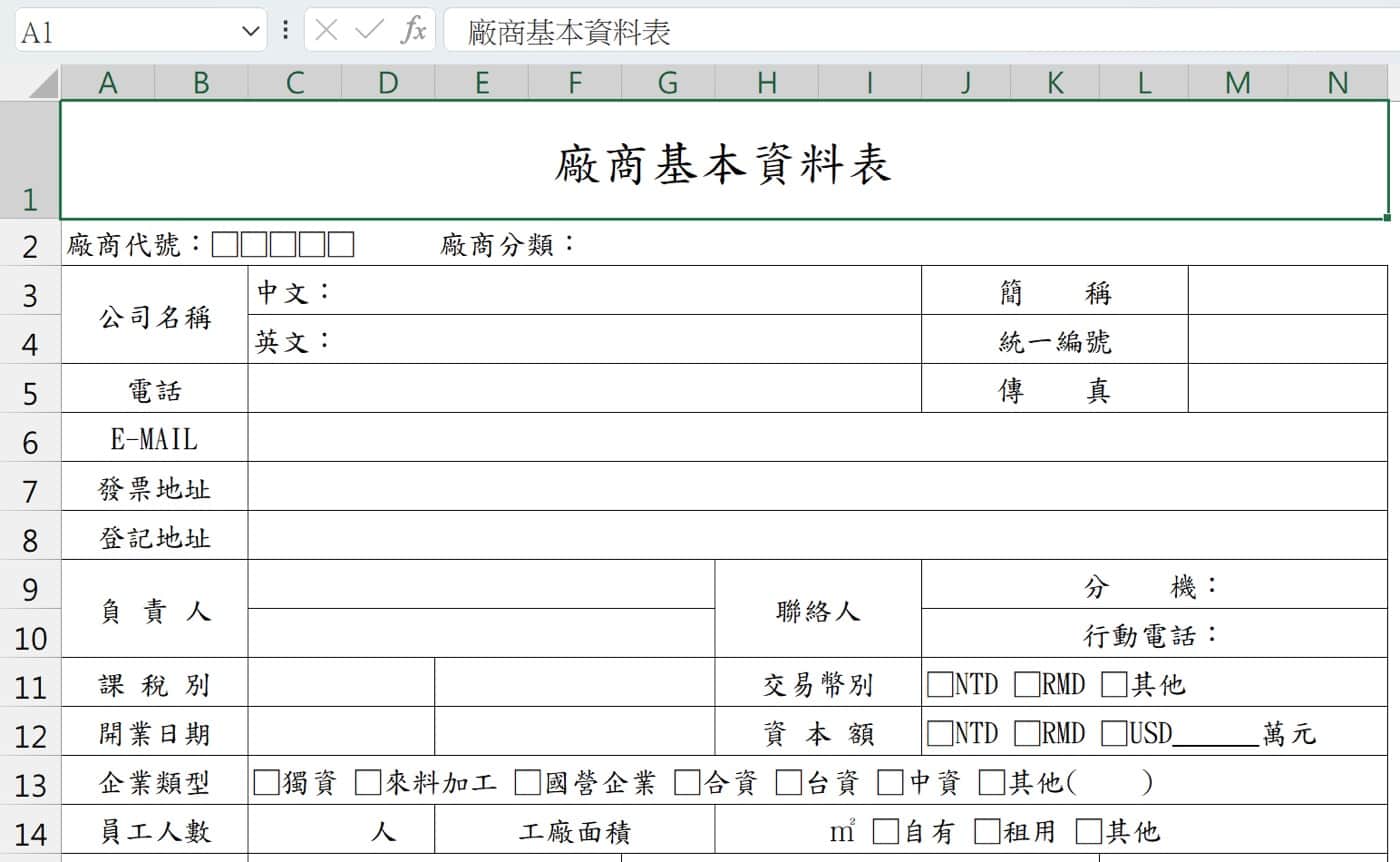Select column header G
Image resolution: width=1400 pixels, height=862 pixels.
click(x=668, y=83)
